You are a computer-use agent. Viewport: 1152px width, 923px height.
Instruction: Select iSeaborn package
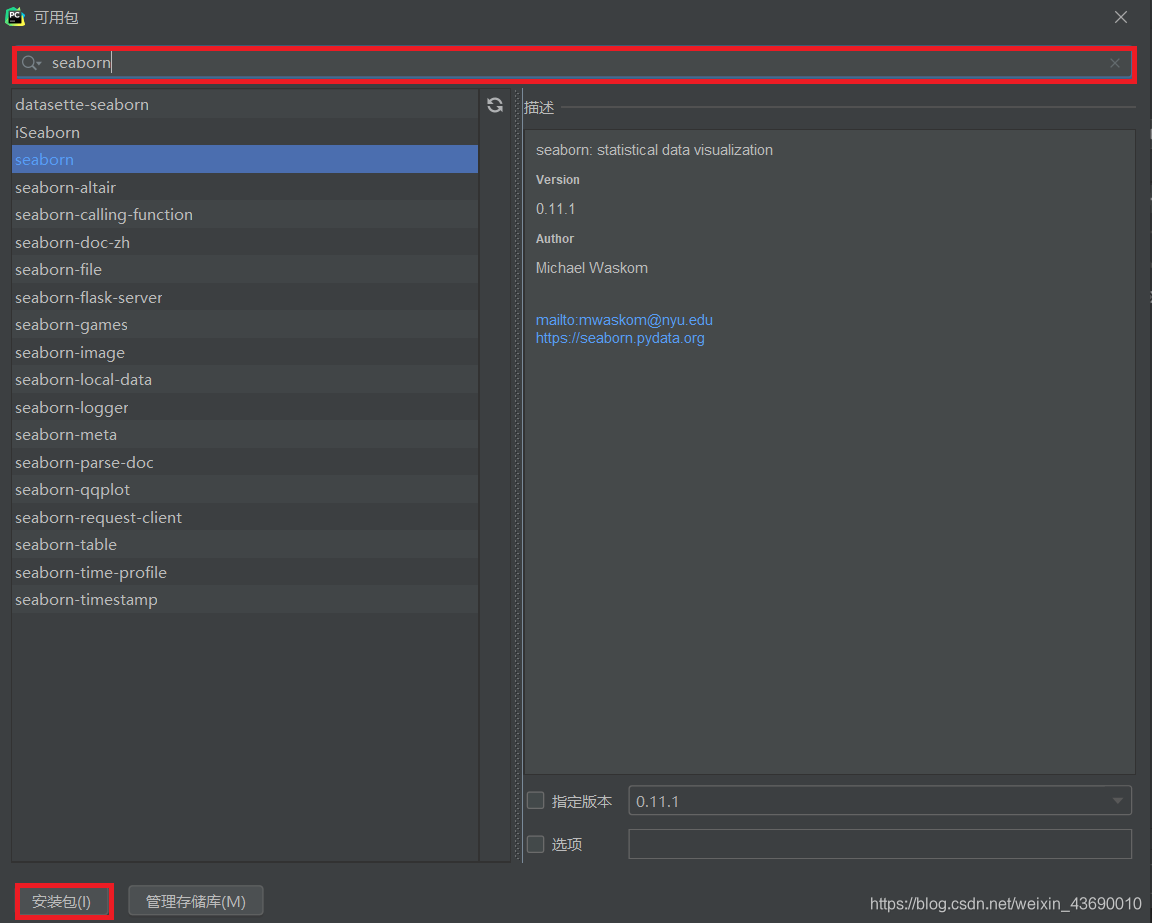[x=245, y=132]
